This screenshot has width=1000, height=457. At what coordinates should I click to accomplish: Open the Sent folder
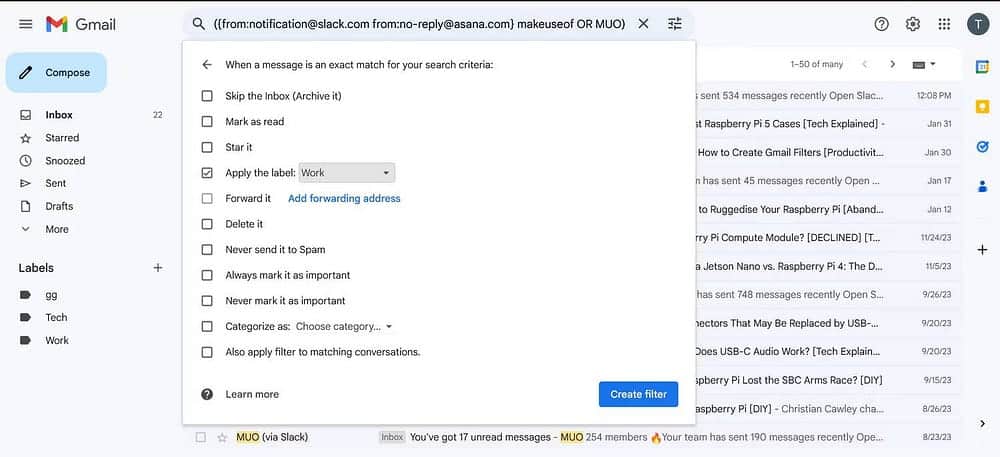pos(55,183)
